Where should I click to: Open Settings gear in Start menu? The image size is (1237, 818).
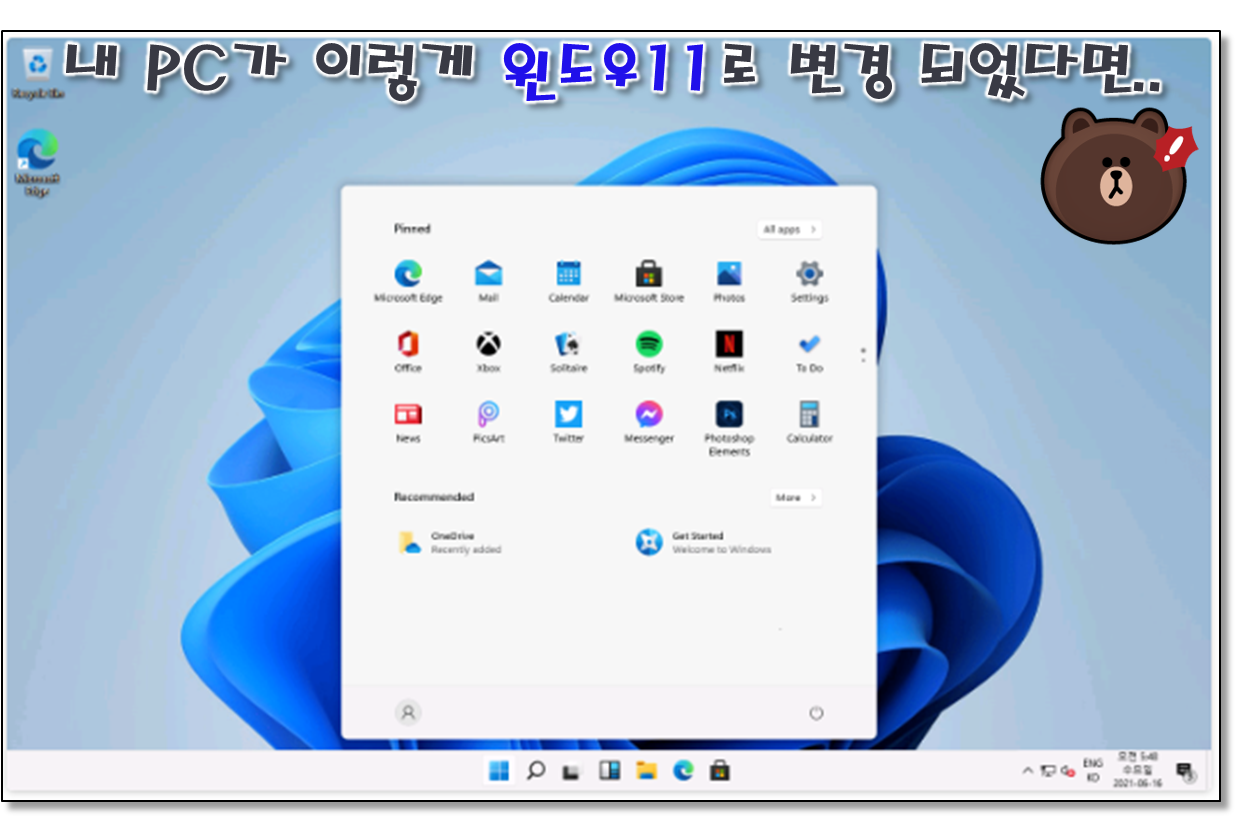tap(809, 274)
